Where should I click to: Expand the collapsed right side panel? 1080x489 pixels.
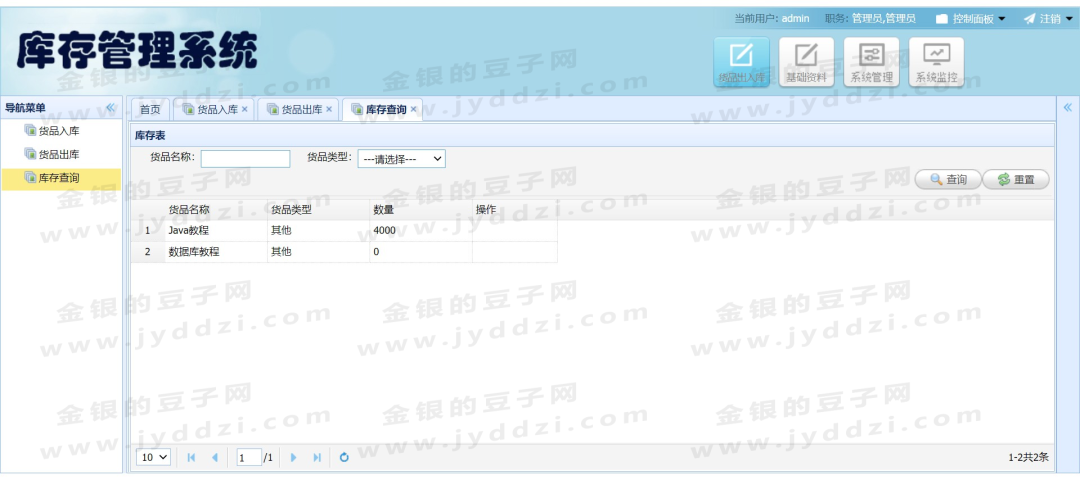(1068, 107)
